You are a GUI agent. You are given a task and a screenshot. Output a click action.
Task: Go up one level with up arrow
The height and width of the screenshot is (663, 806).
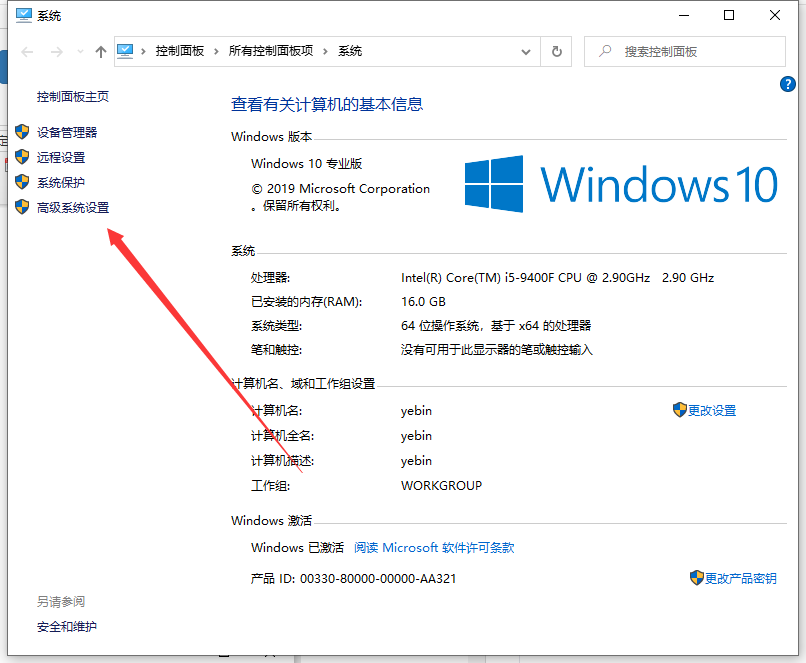tap(100, 52)
